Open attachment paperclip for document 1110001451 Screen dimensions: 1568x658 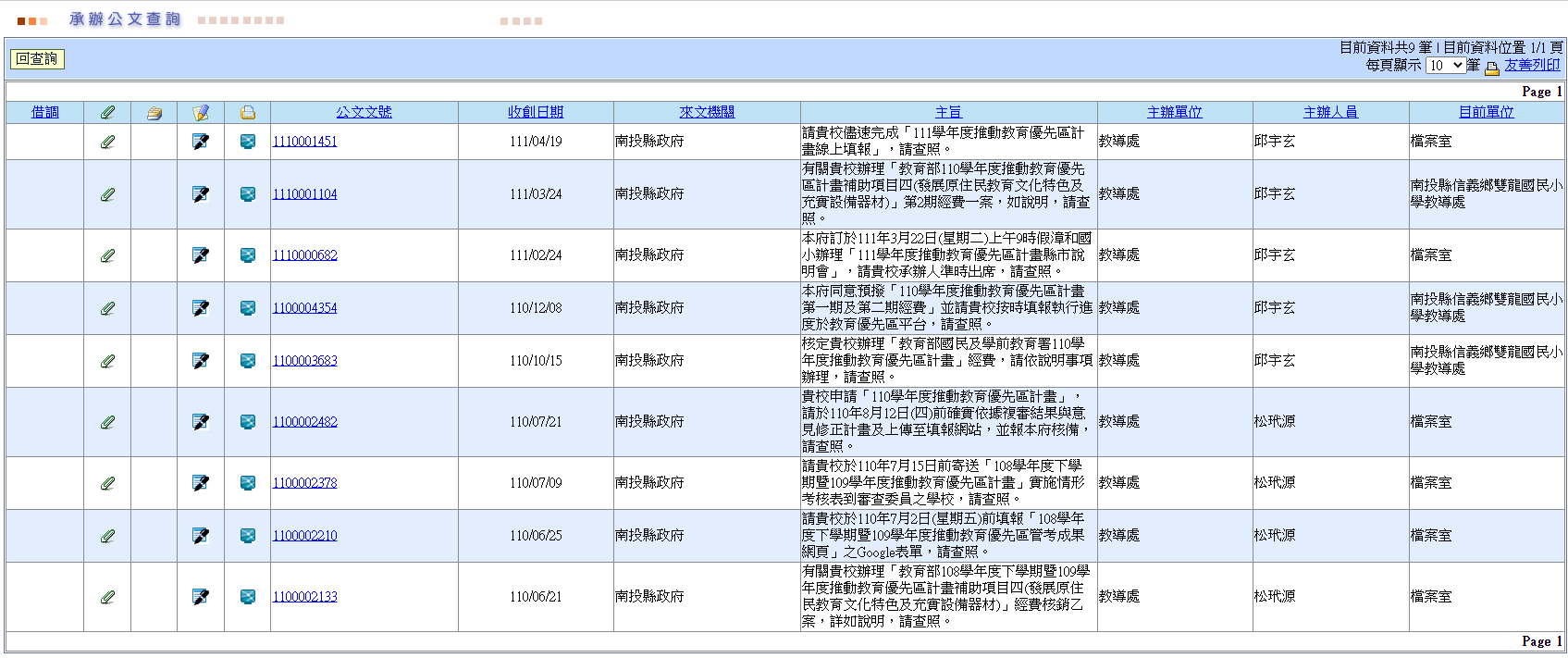coord(107,142)
